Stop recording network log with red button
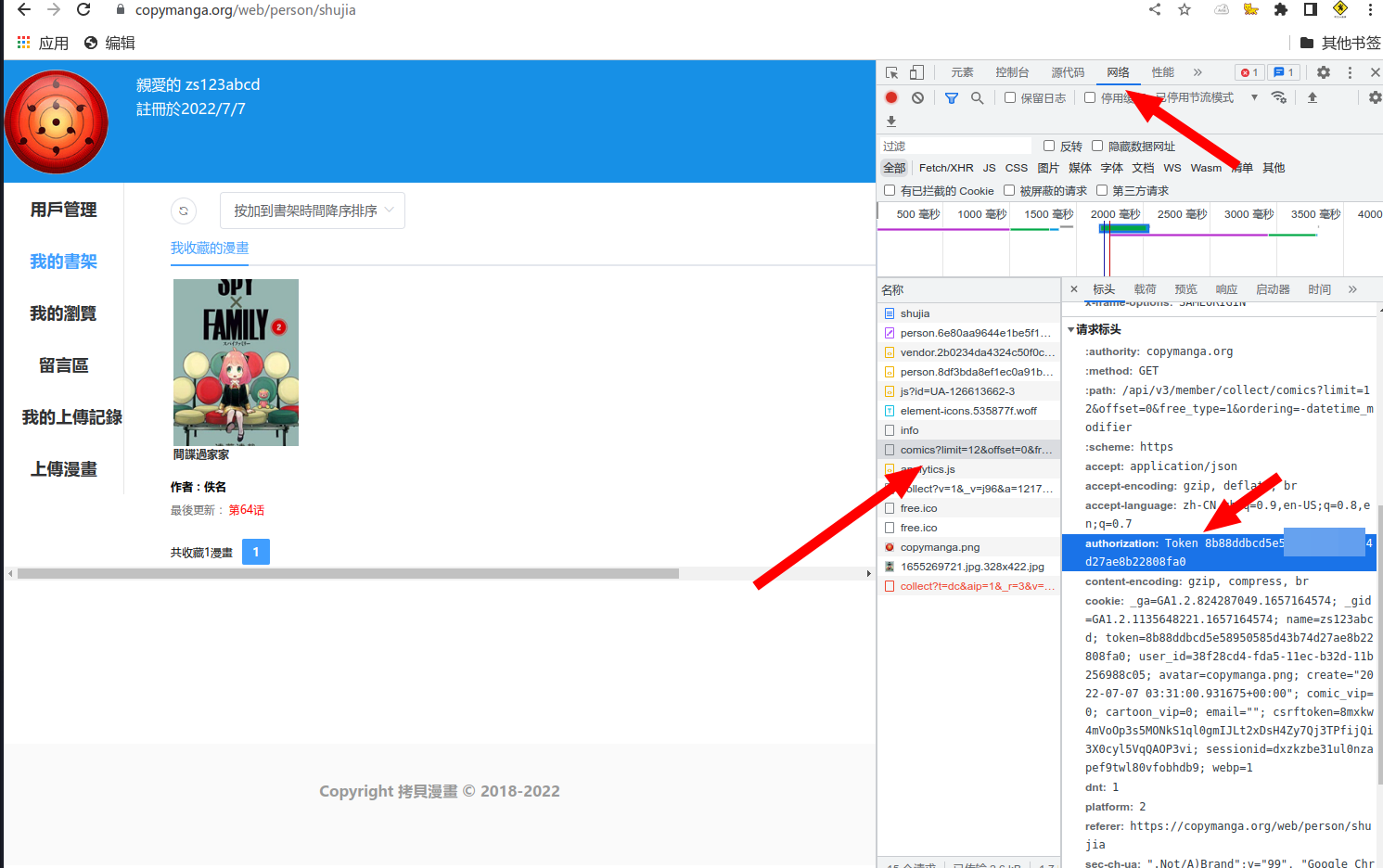Screen dimensions: 1383x868 (x=891, y=97)
